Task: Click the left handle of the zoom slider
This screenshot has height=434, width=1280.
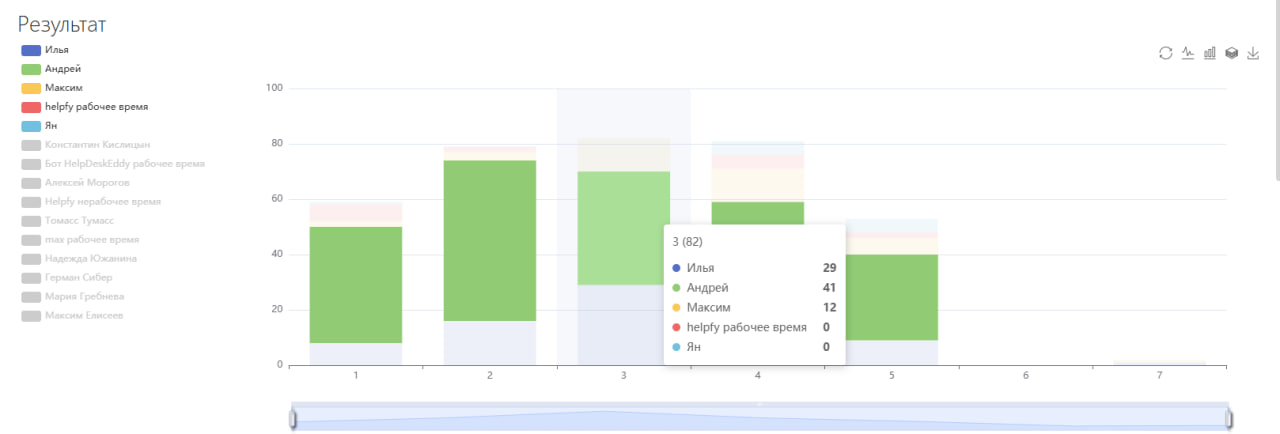Action: pyautogui.click(x=293, y=419)
